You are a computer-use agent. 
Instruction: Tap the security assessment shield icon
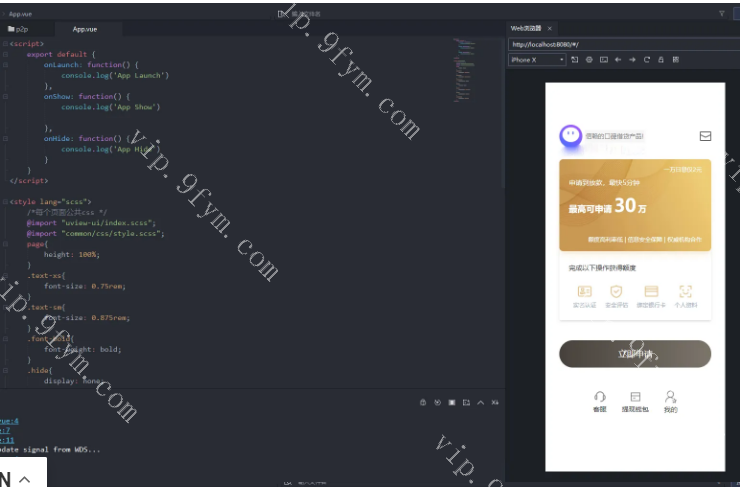click(x=616, y=291)
